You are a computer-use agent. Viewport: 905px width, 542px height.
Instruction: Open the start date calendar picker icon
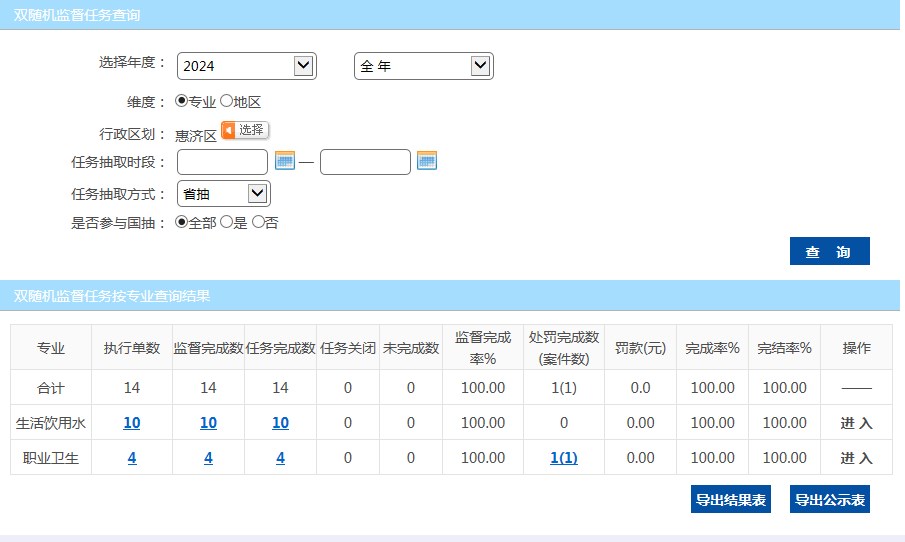285,161
